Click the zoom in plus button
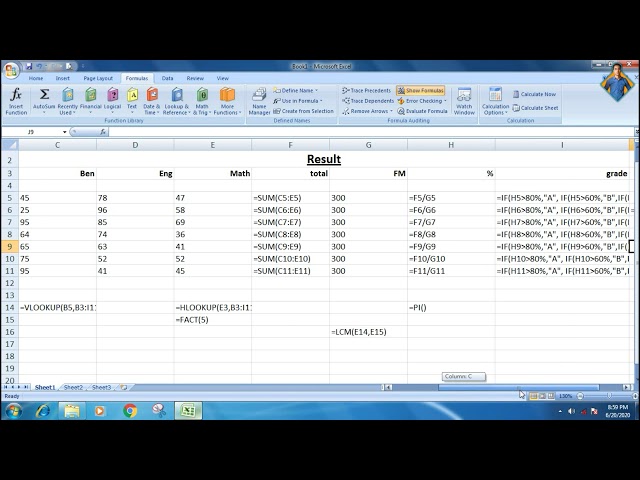The width and height of the screenshot is (640, 480). (635, 396)
